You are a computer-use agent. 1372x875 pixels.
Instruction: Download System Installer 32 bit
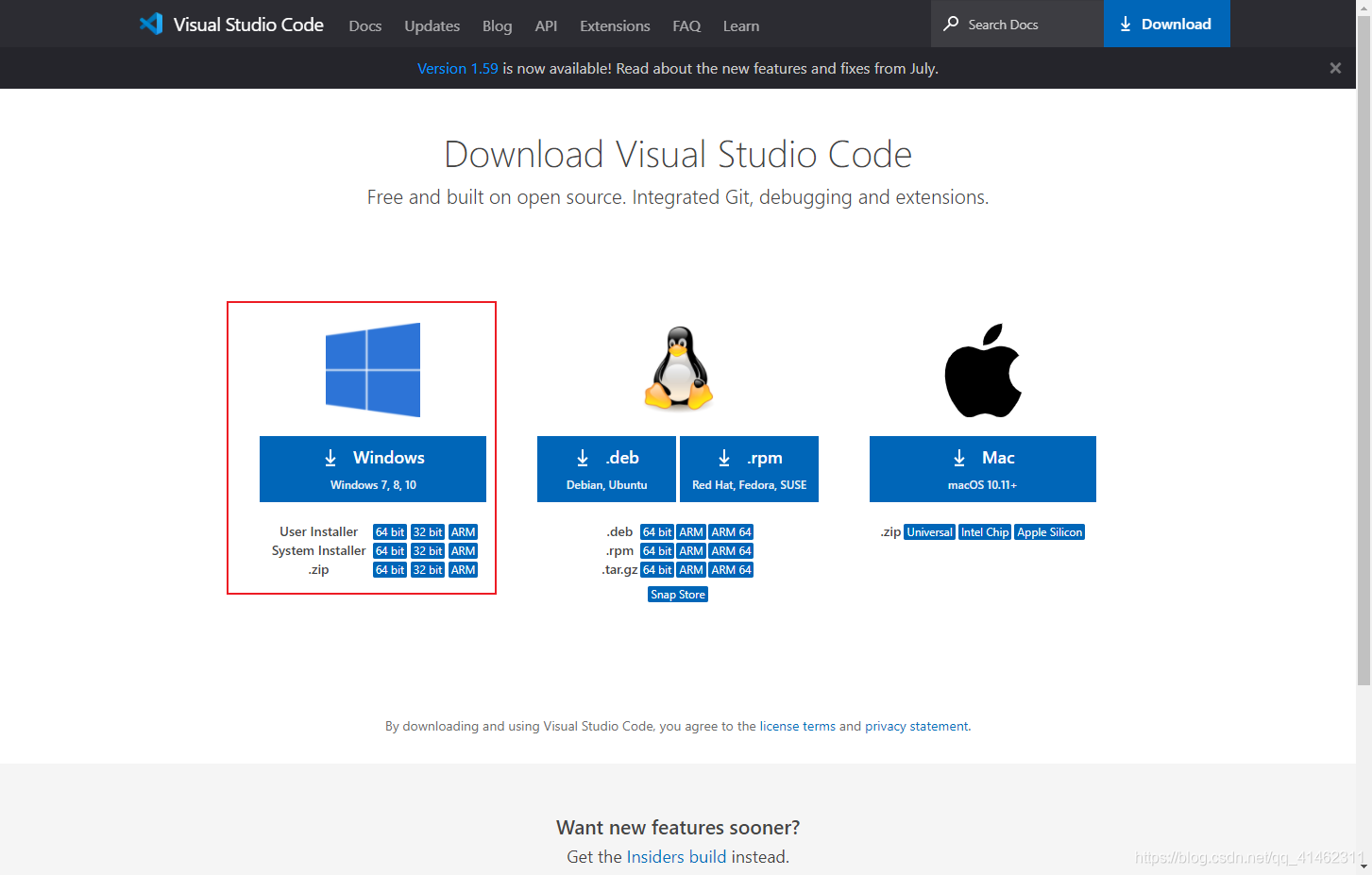(x=428, y=551)
